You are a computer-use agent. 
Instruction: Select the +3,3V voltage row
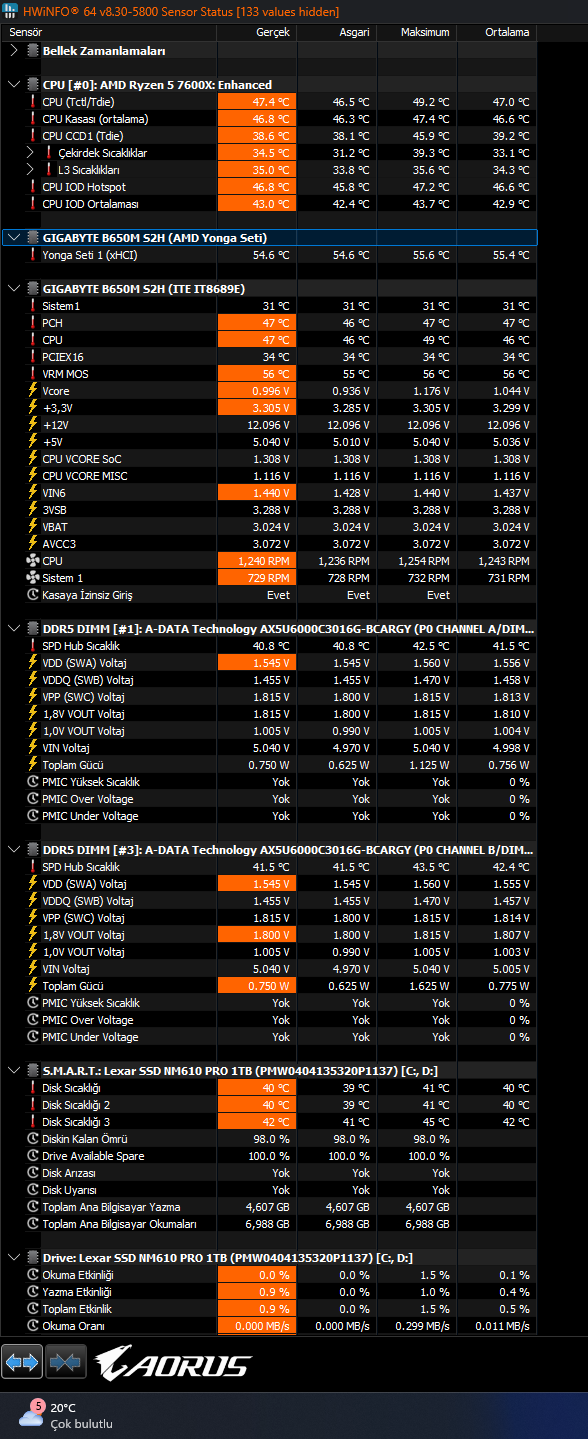(270, 408)
